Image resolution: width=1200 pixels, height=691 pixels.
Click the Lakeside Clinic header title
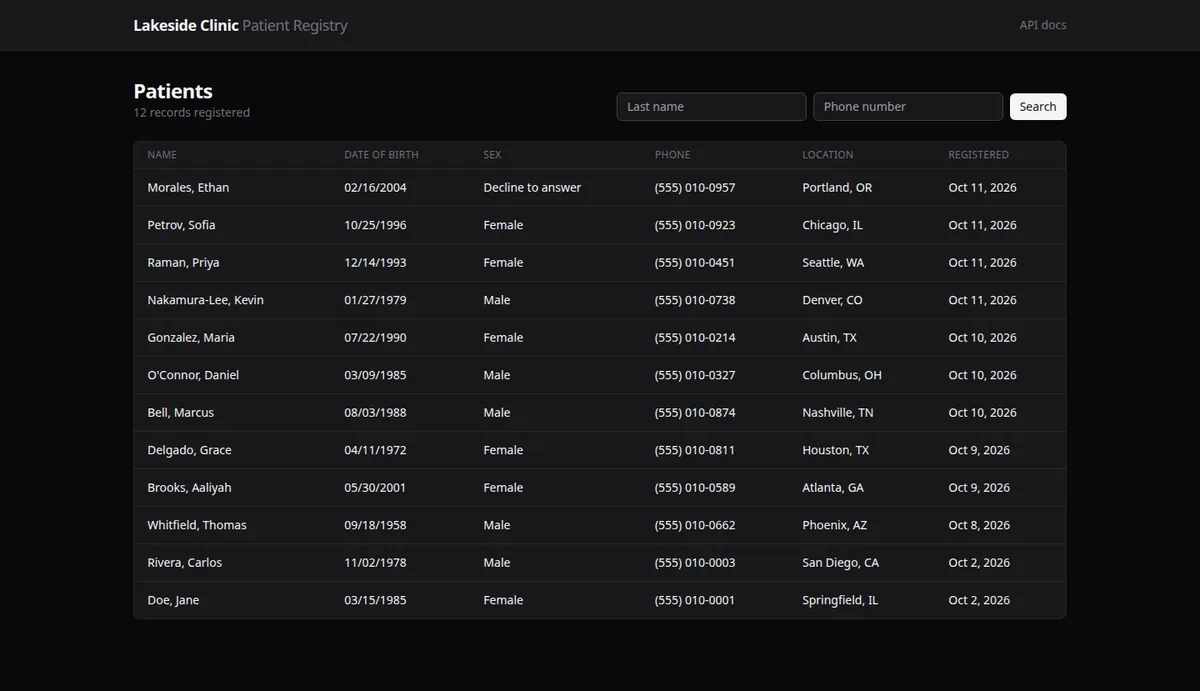[186, 25]
